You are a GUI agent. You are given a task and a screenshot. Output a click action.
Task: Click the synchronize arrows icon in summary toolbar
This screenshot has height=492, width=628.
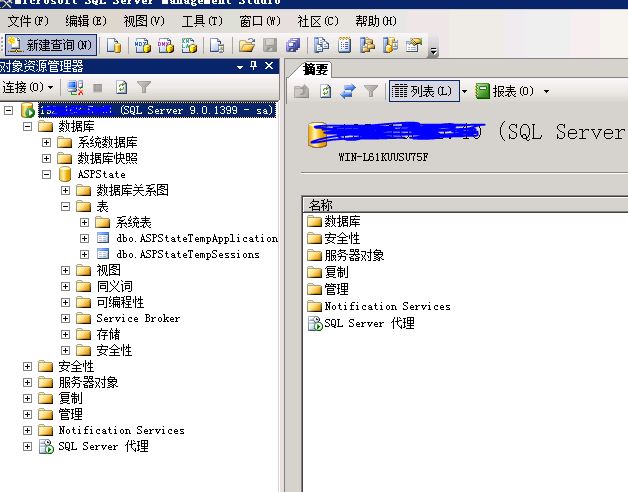pyautogui.click(x=348, y=91)
